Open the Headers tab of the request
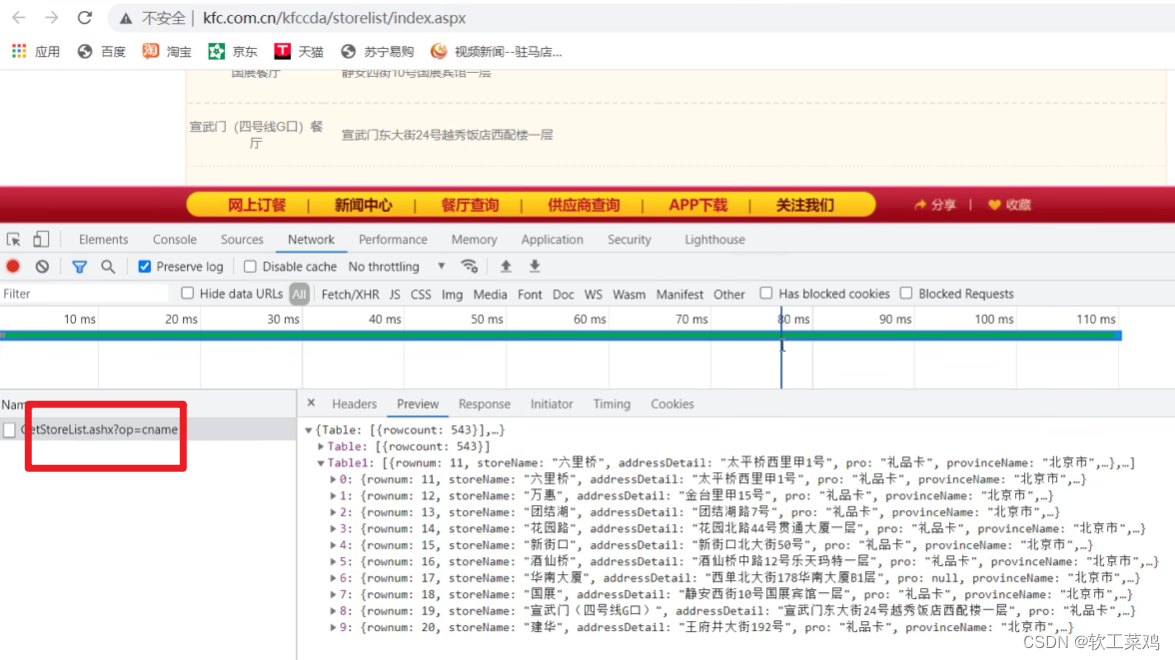The image size is (1175, 660). [354, 404]
